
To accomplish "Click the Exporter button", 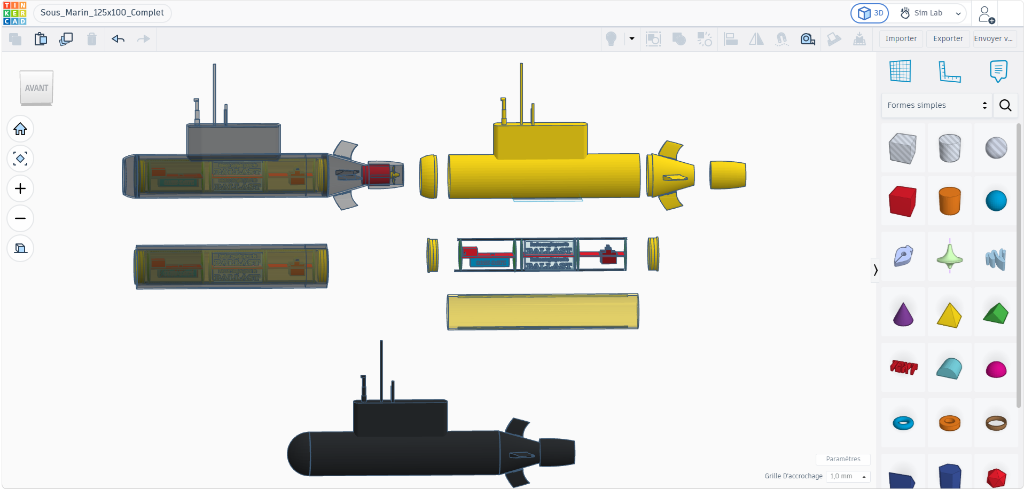I will [x=948, y=39].
